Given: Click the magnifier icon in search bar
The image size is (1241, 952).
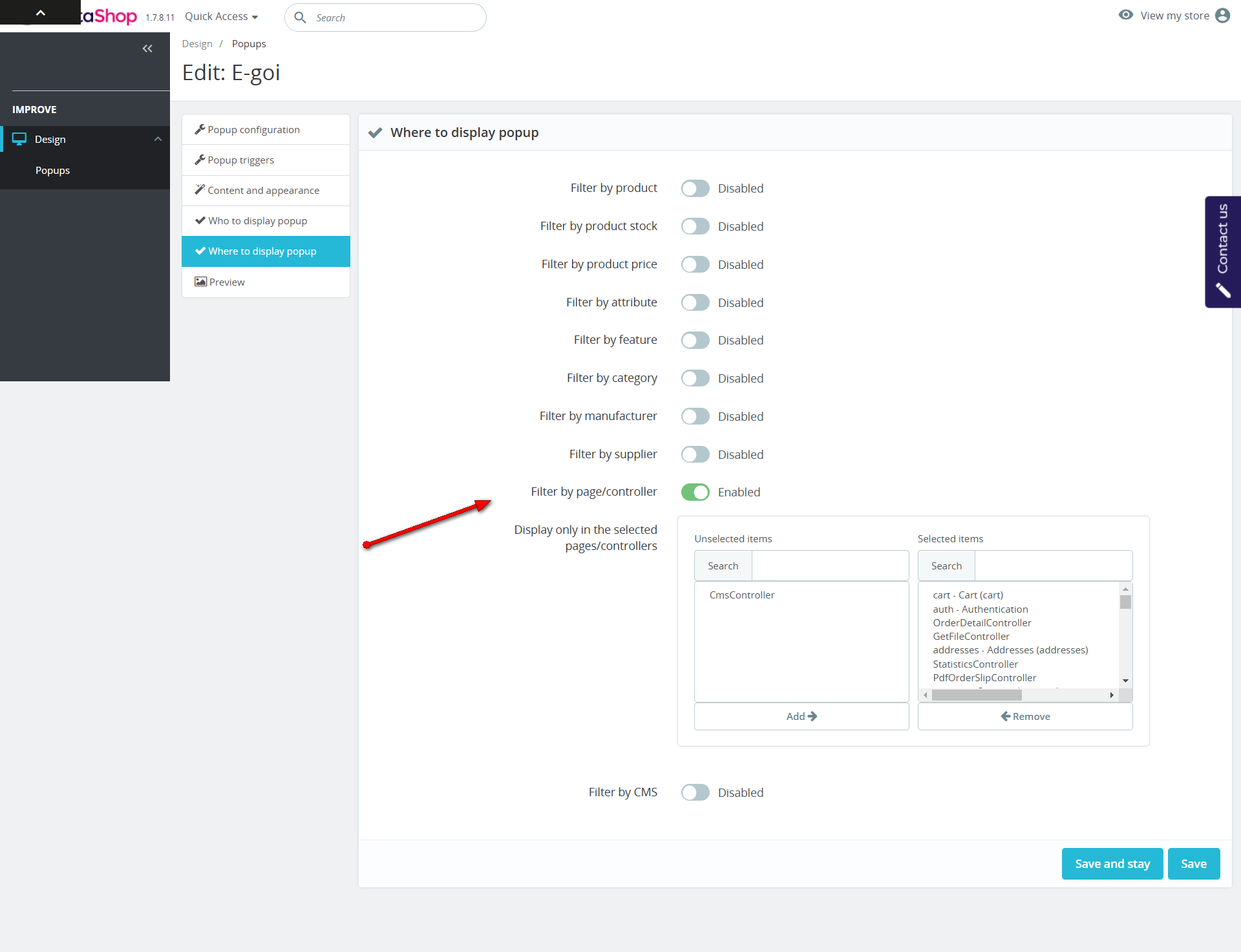Looking at the screenshot, I should (x=300, y=17).
